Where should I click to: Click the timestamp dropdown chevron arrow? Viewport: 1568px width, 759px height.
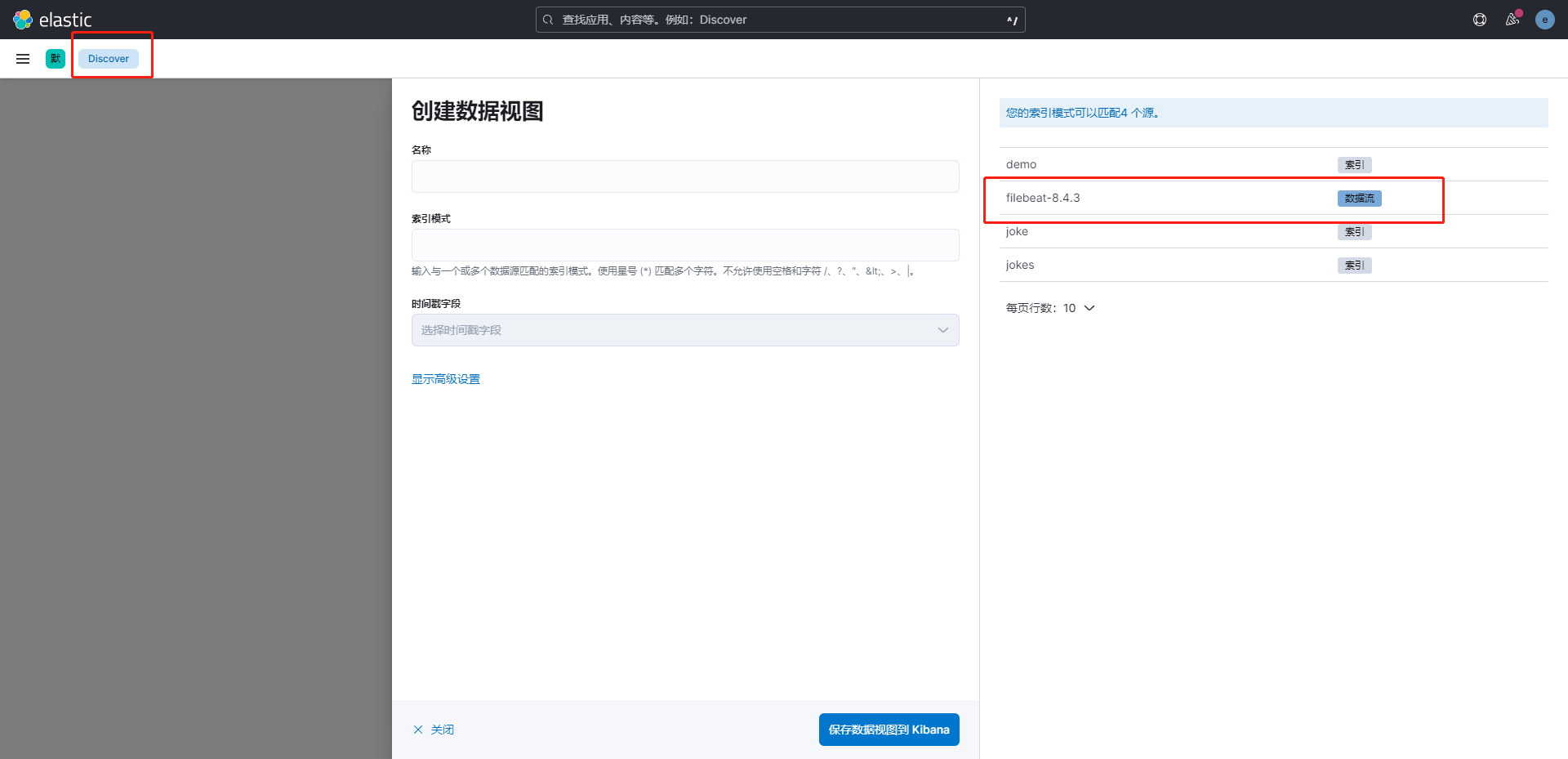tap(942, 330)
